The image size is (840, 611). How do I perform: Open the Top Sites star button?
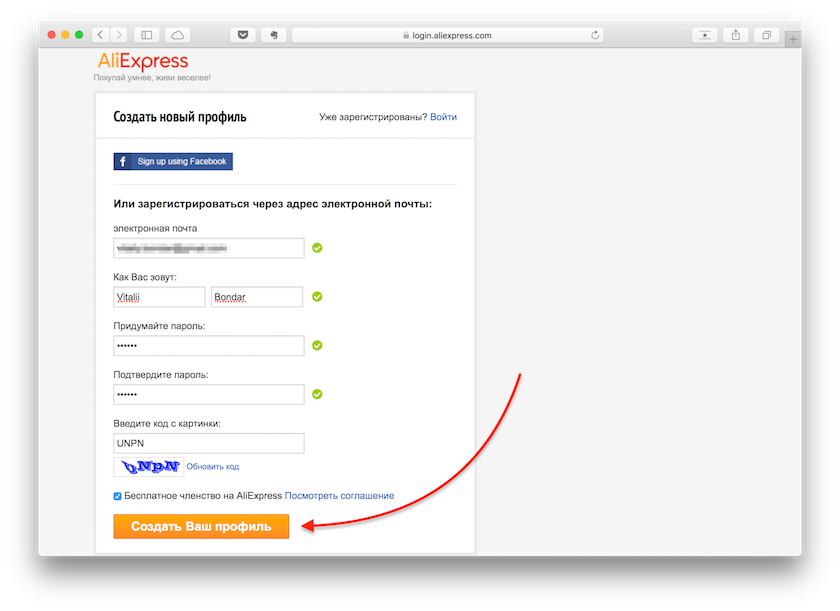(704, 35)
